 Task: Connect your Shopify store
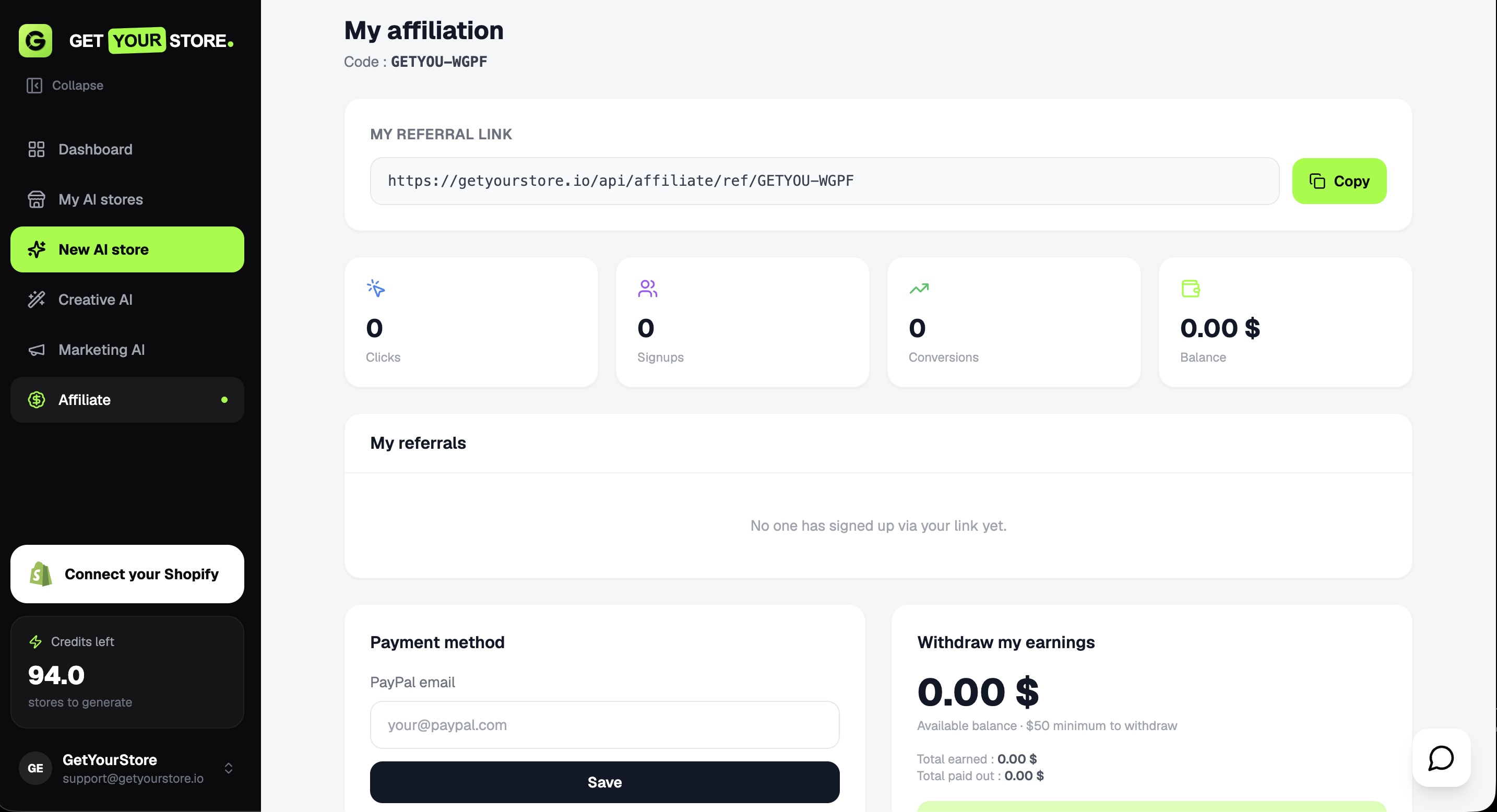(x=127, y=574)
